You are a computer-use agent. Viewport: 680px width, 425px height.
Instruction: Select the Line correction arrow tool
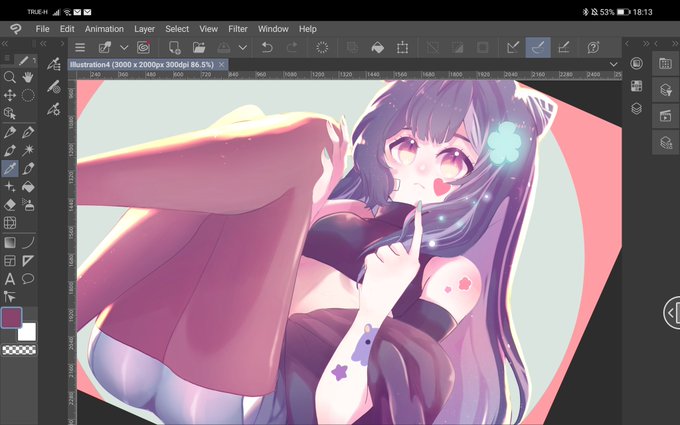pos(10,297)
